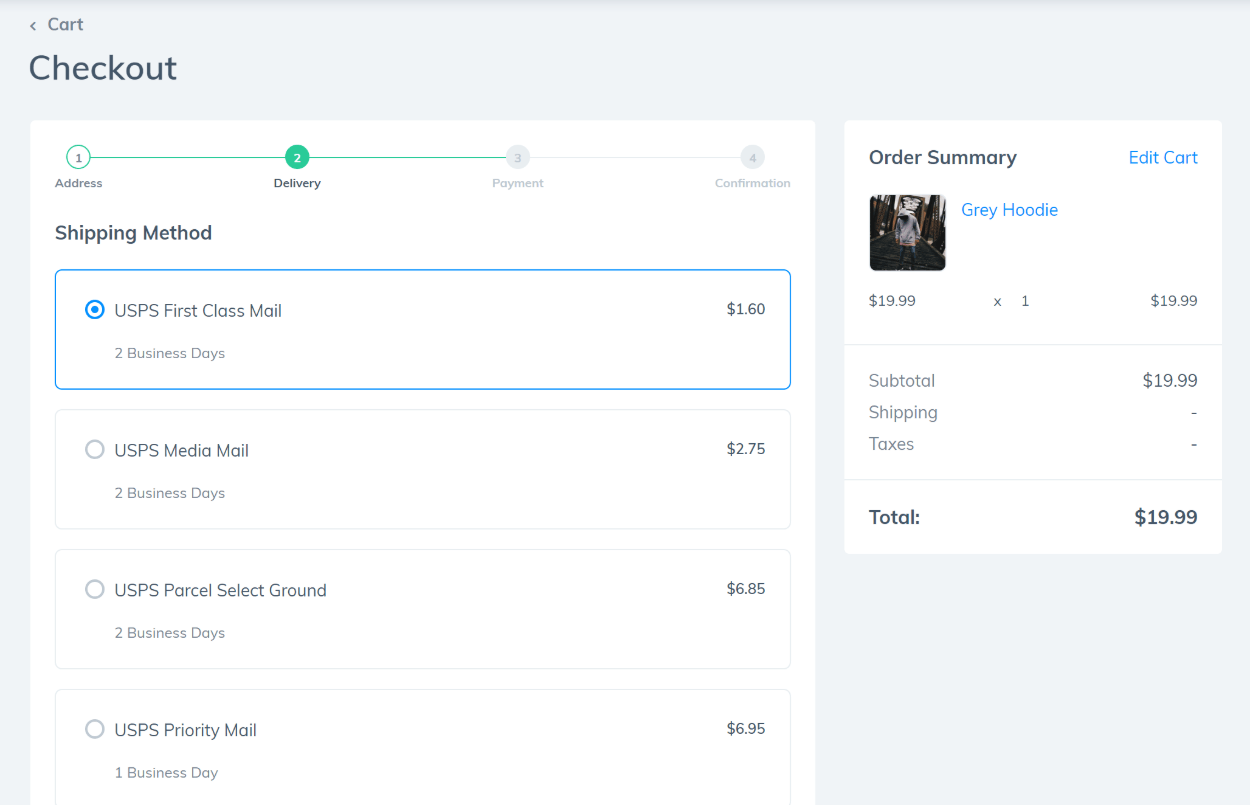Image resolution: width=1250 pixels, height=805 pixels.
Task: Click the Grey Hoodie product thumbnail
Action: pos(907,233)
